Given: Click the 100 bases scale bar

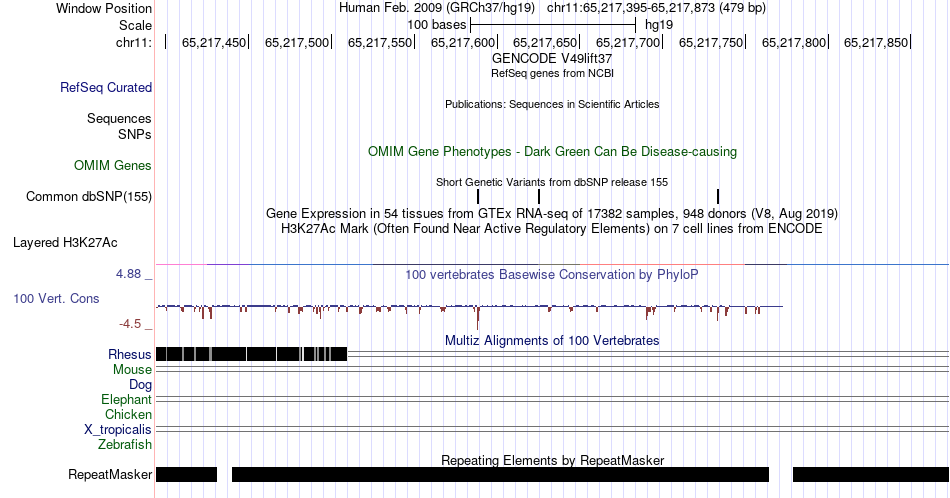Looking at the screenshot, I should (553, 25).
